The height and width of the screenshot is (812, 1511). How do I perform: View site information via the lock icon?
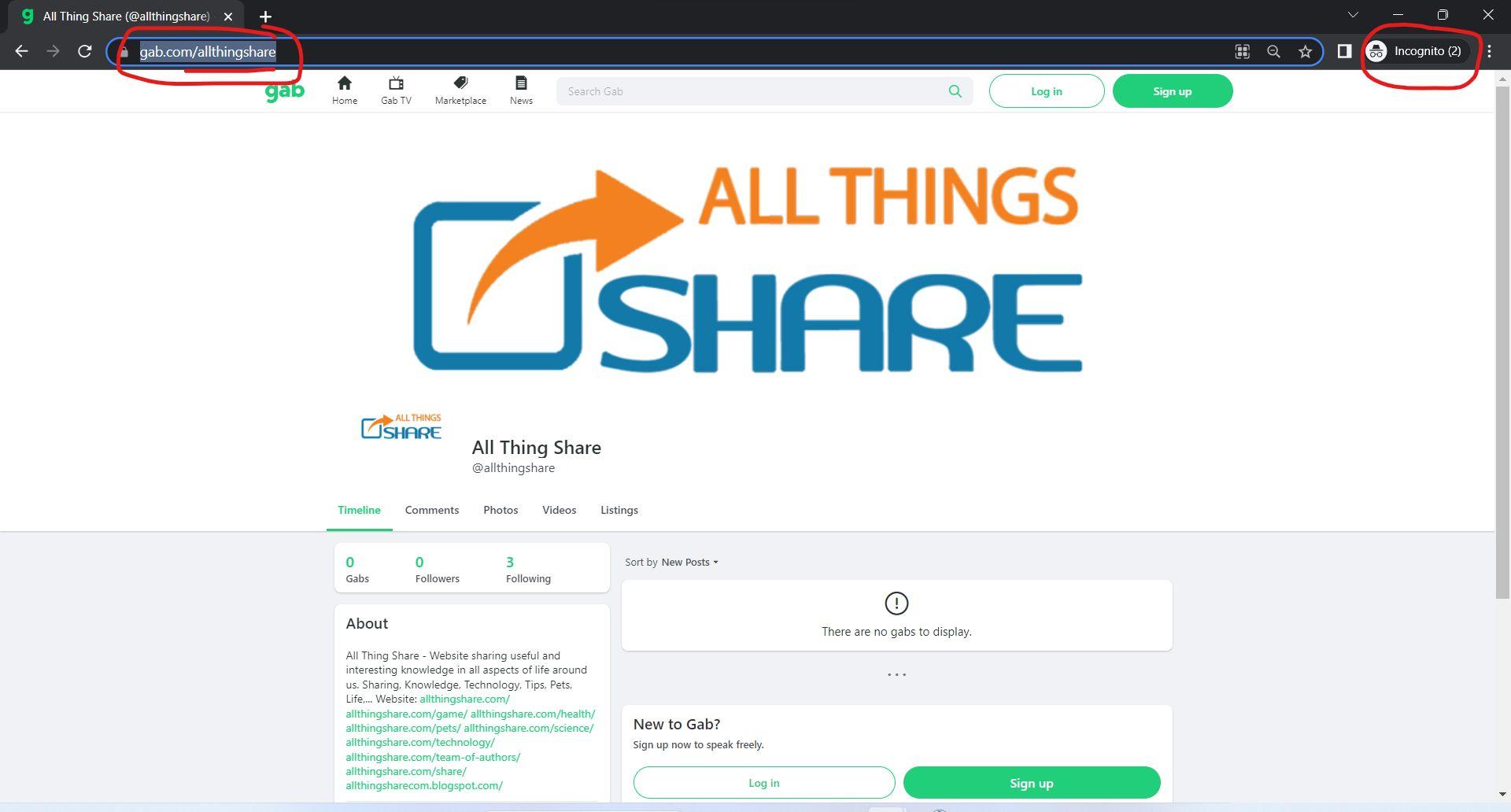click(124, 52)
